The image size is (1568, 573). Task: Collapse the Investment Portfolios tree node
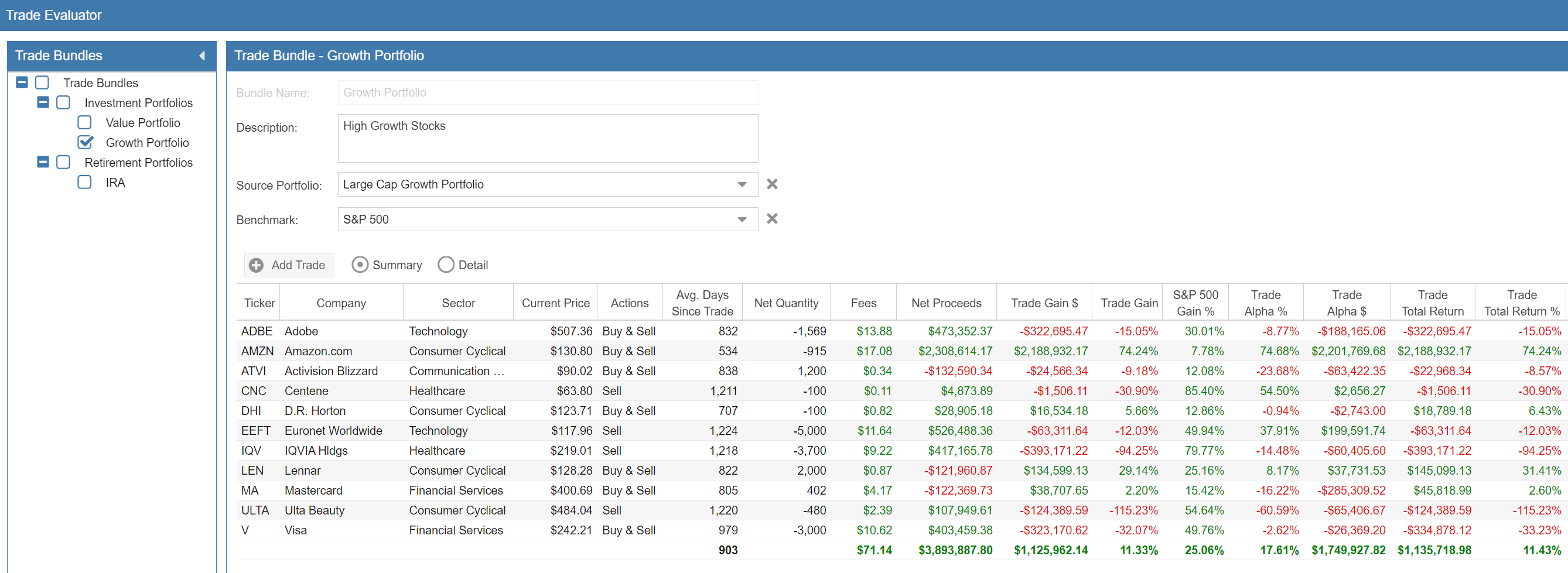point(43,102)
